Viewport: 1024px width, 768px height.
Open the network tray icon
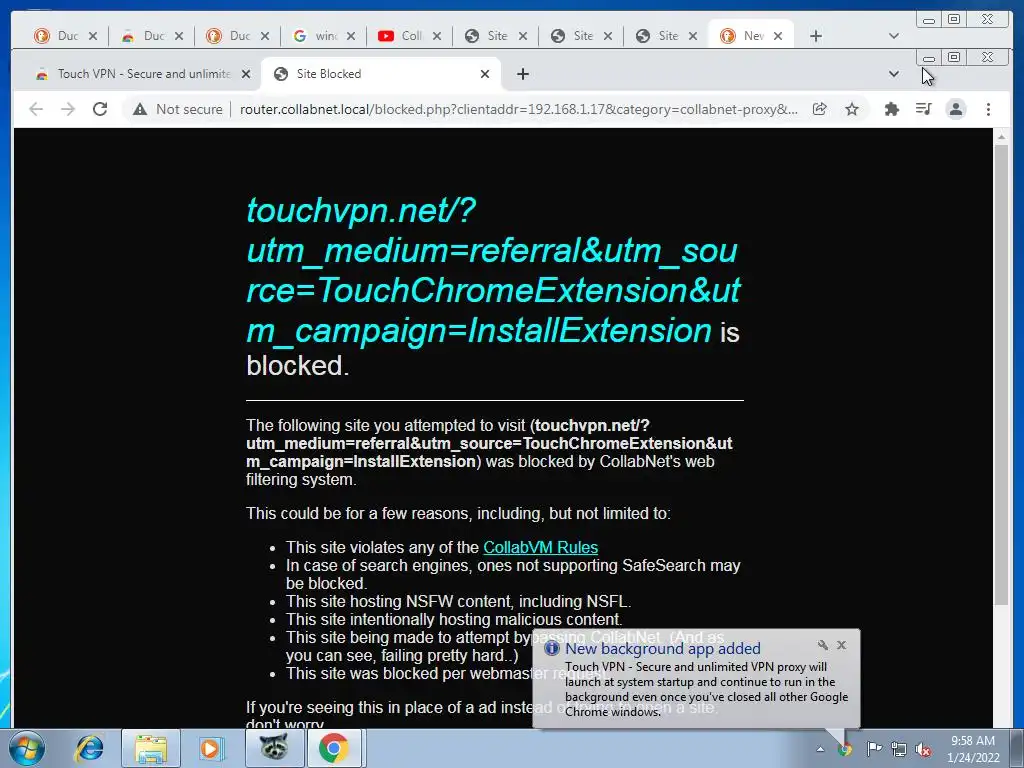(x=899, y=749)
